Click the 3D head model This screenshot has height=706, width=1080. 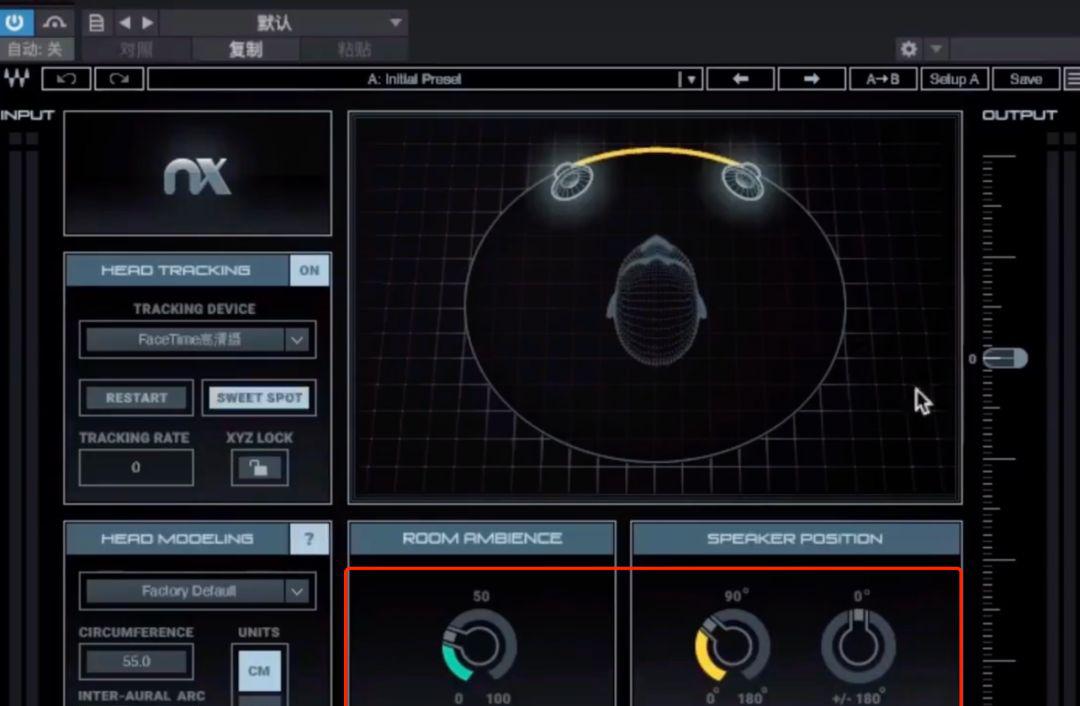click(656, 302)
